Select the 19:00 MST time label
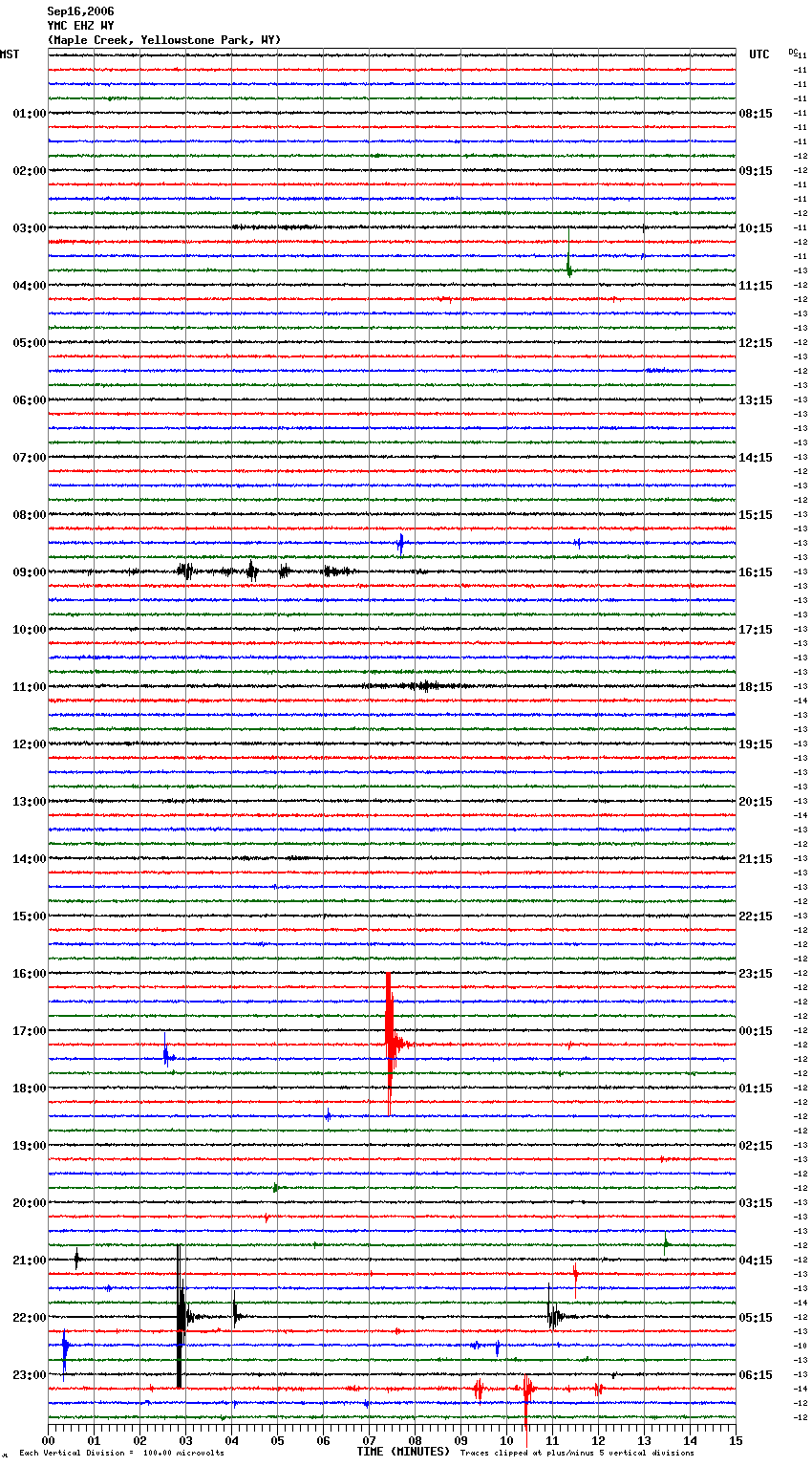The width and height of the screenshot is (812, 1466). (29, 1146)
